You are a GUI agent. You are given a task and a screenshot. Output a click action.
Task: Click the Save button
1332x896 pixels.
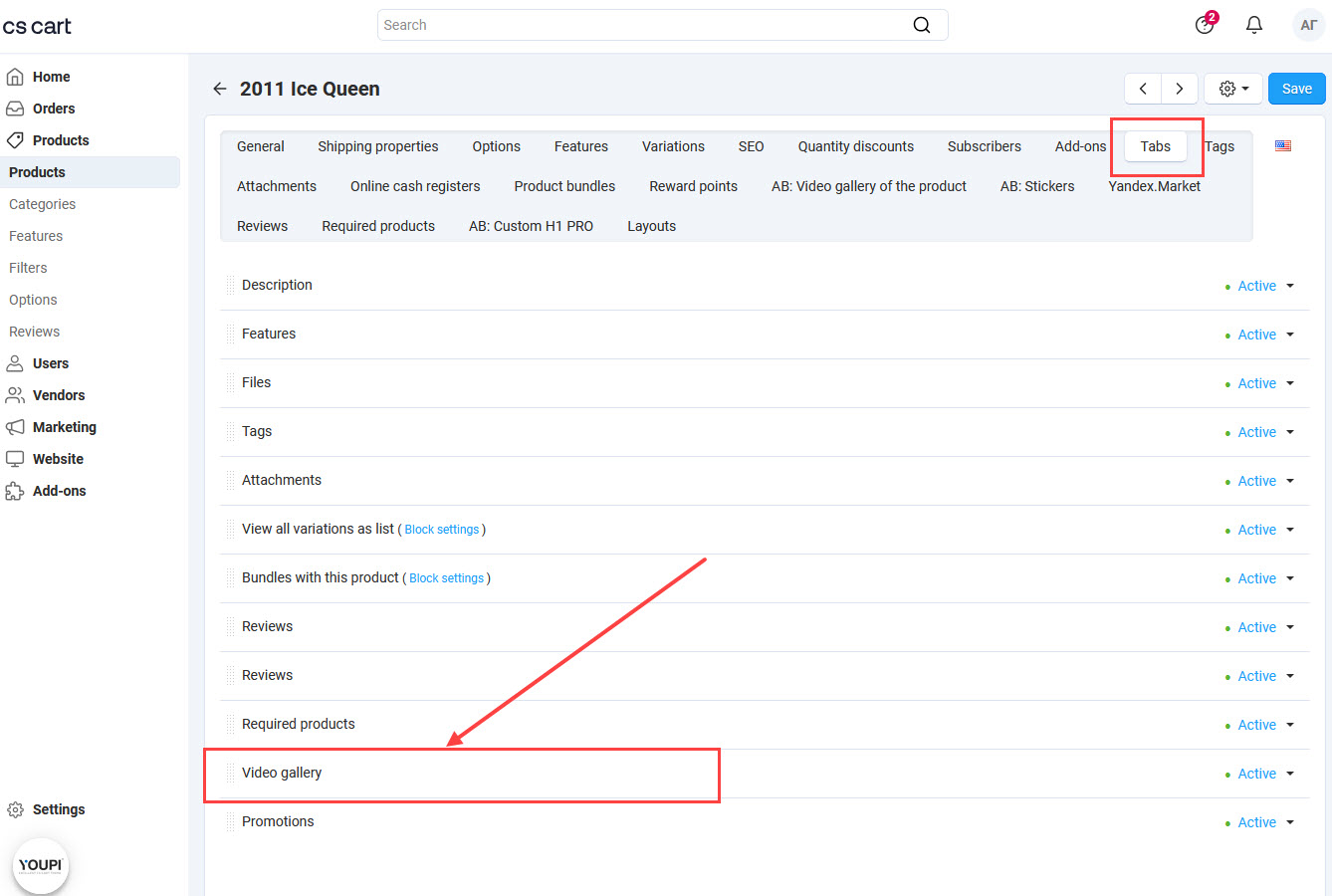[1296, 88]
